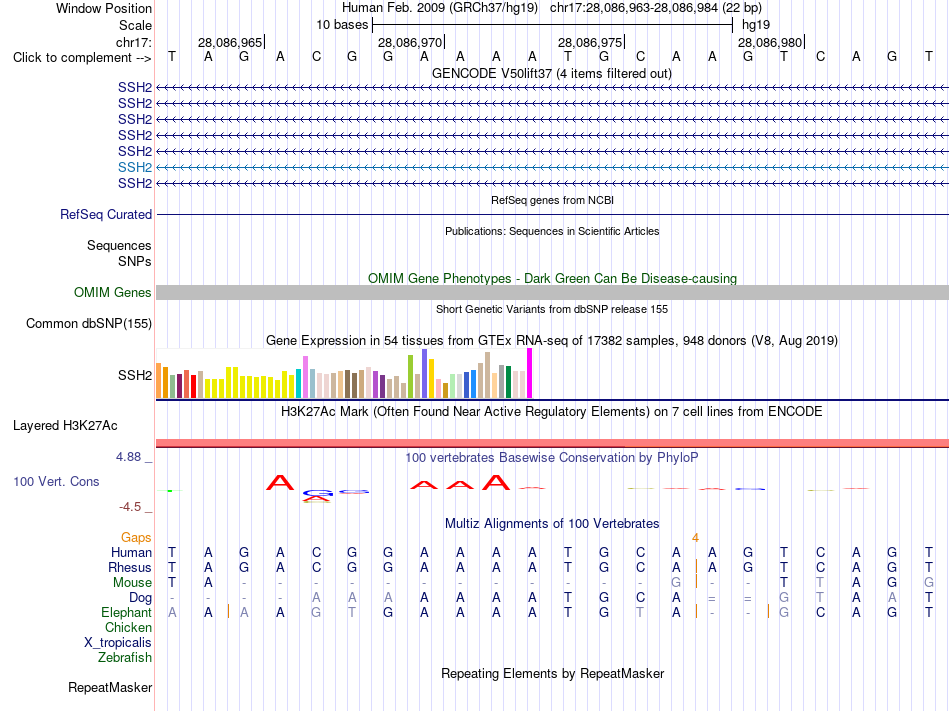
Task: Click the gray OMIM Genes bar
Action: pos(552,293)
